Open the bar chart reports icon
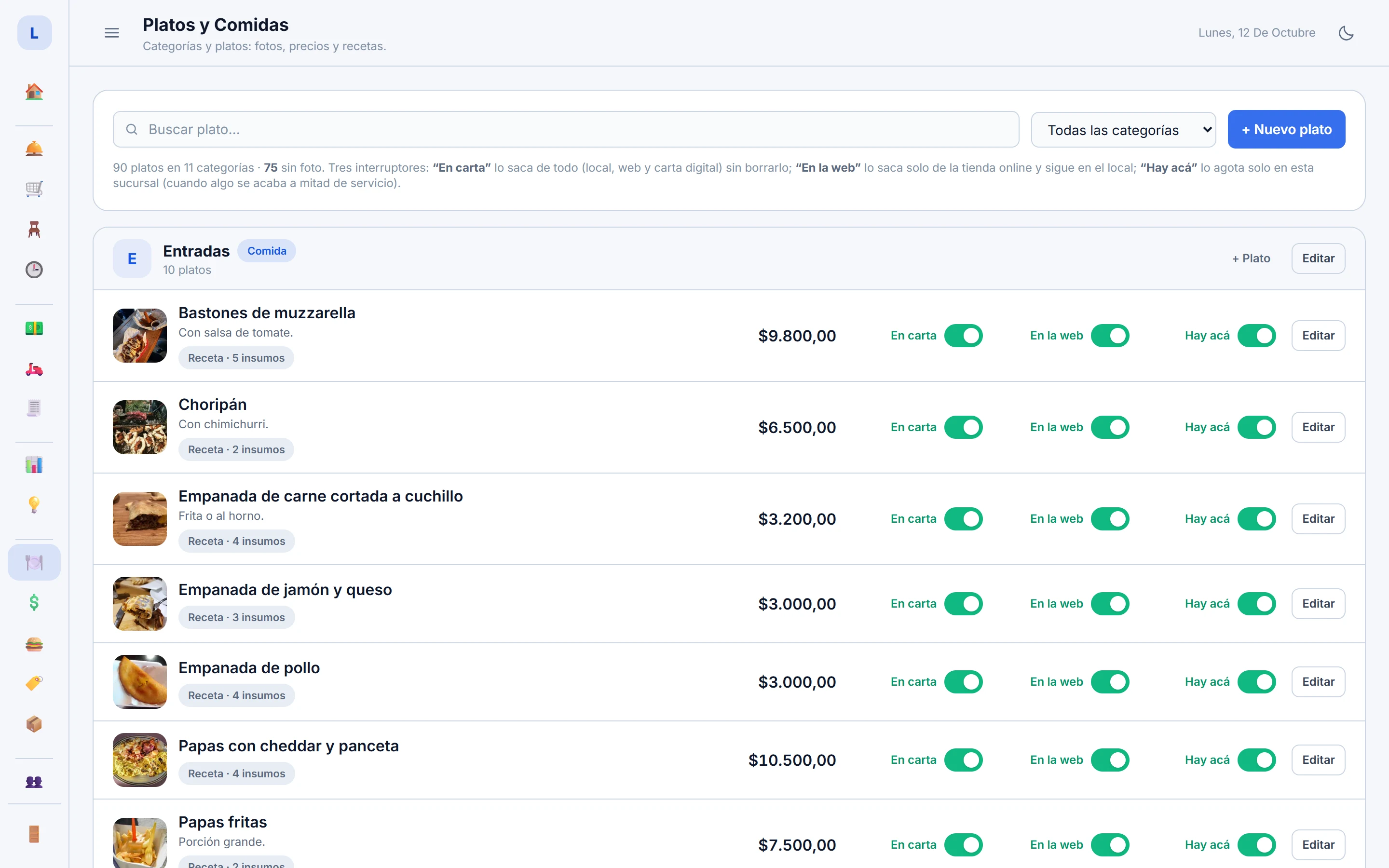Image resolution: width=1389 pixels, height=868 pixels. click(34, 464)
